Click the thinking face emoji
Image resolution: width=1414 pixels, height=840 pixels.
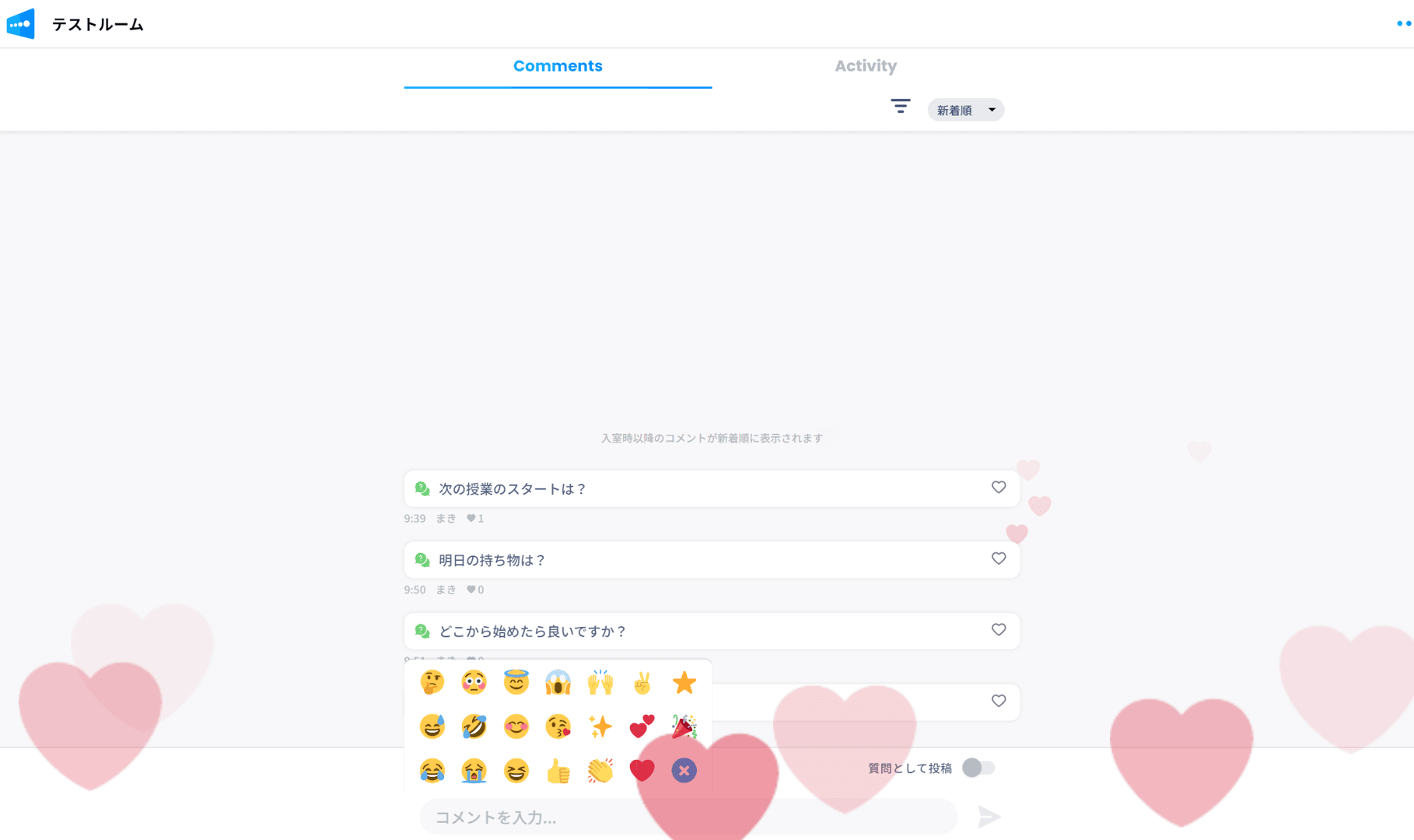(x=432, y=683)
